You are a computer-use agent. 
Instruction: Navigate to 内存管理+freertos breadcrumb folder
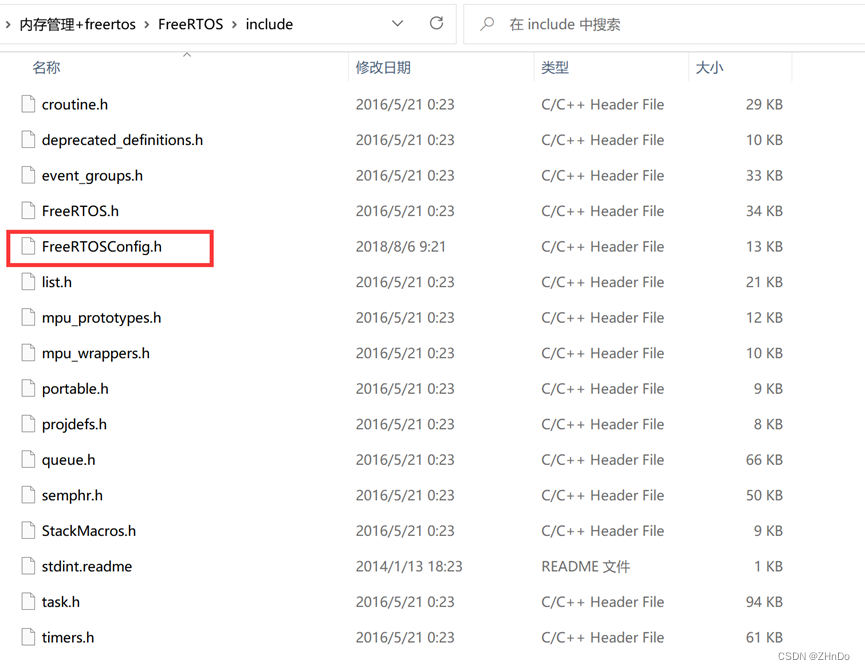tap(78, 24)
